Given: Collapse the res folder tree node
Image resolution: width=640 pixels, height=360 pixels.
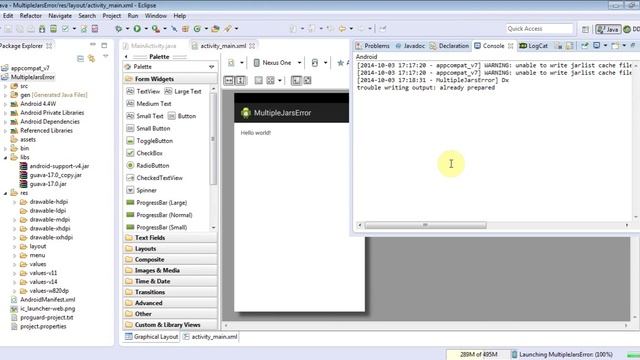Looking at the screenshot, I should point(5,193).
